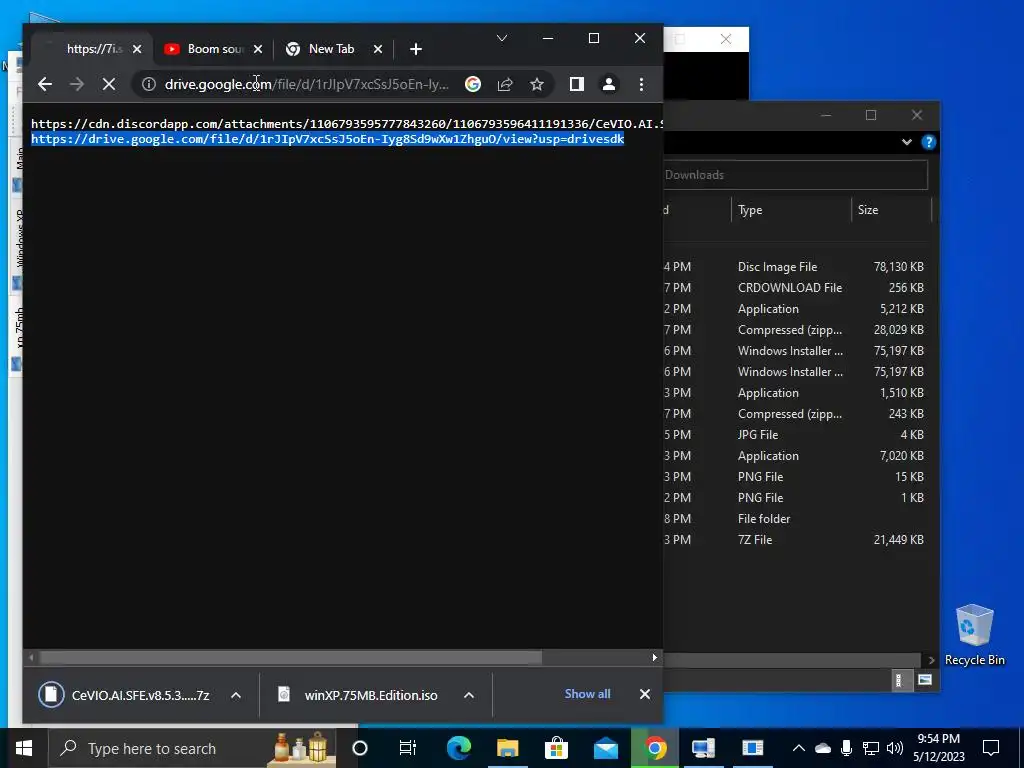
Task: Click the 7,020 KB size cell
Action: (x=901, y=456)
